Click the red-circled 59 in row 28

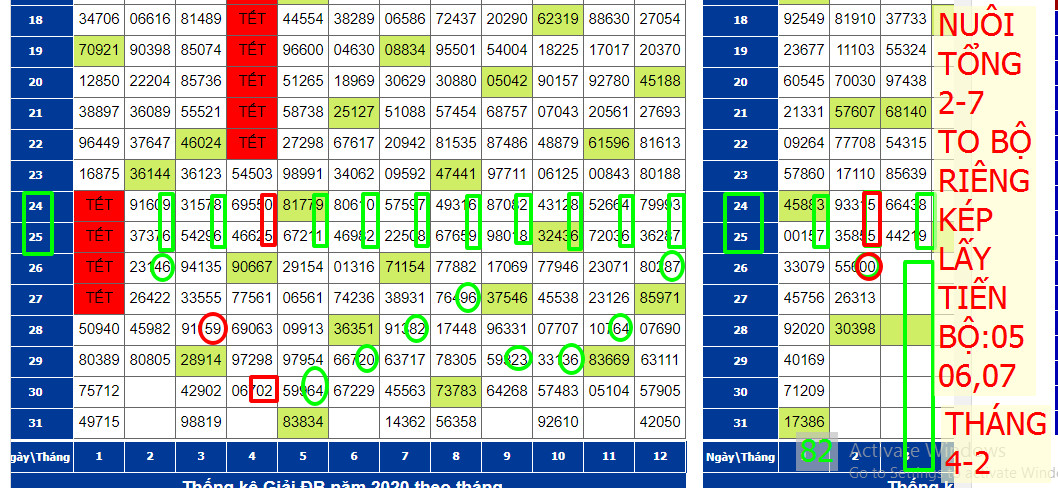coord(212,328)
